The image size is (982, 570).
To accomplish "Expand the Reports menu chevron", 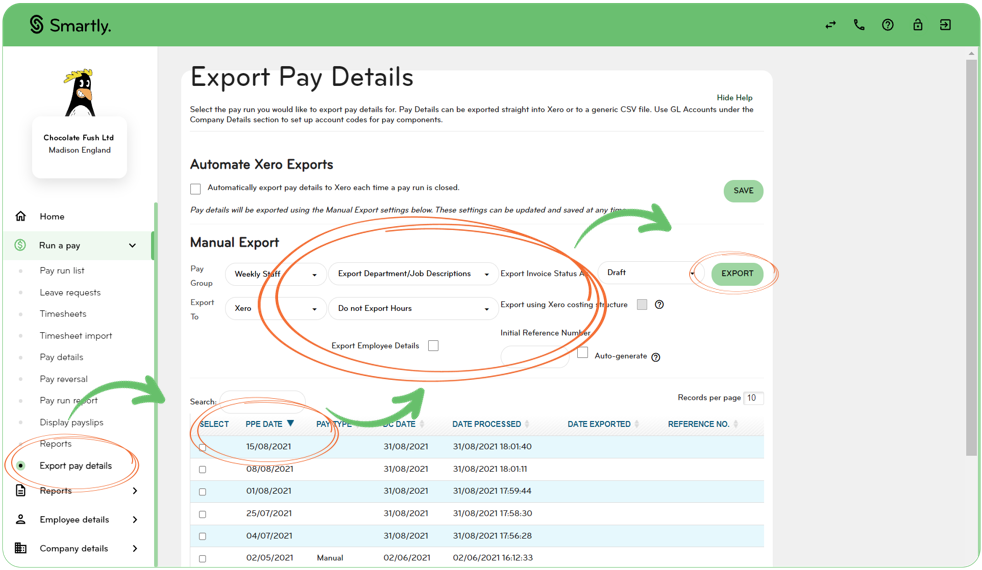I will (135, 491).
